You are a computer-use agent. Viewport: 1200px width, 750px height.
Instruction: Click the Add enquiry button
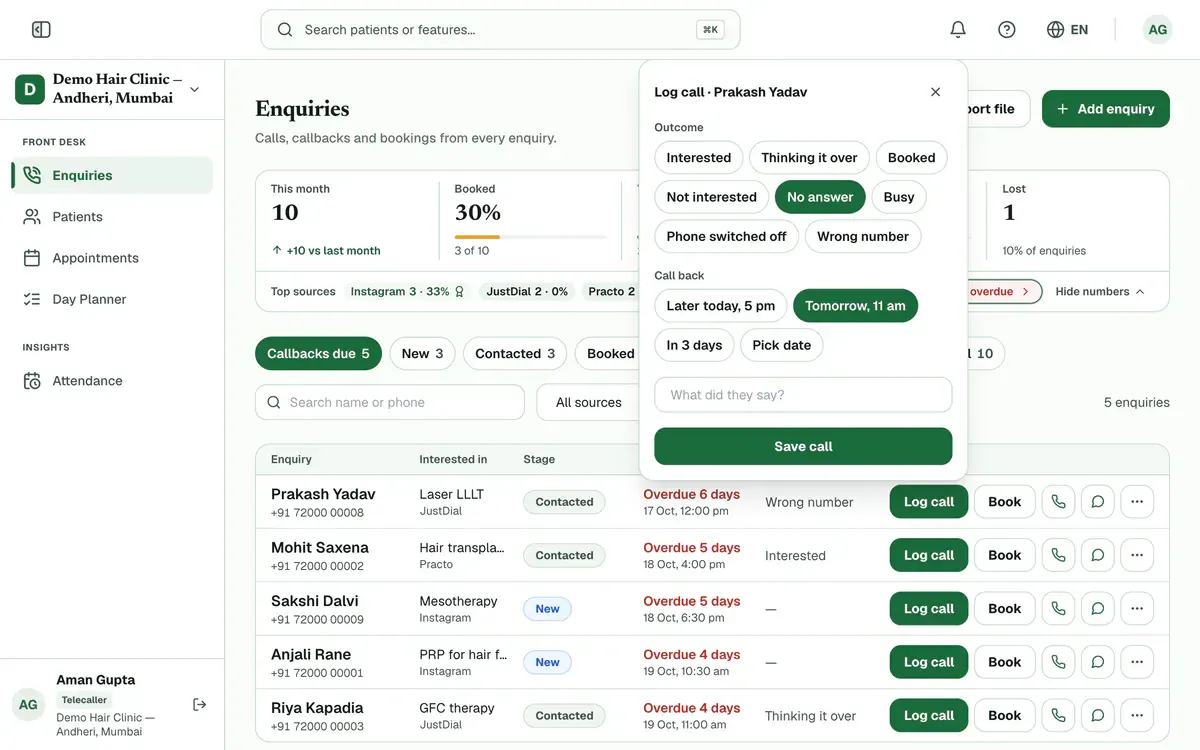1106,109
